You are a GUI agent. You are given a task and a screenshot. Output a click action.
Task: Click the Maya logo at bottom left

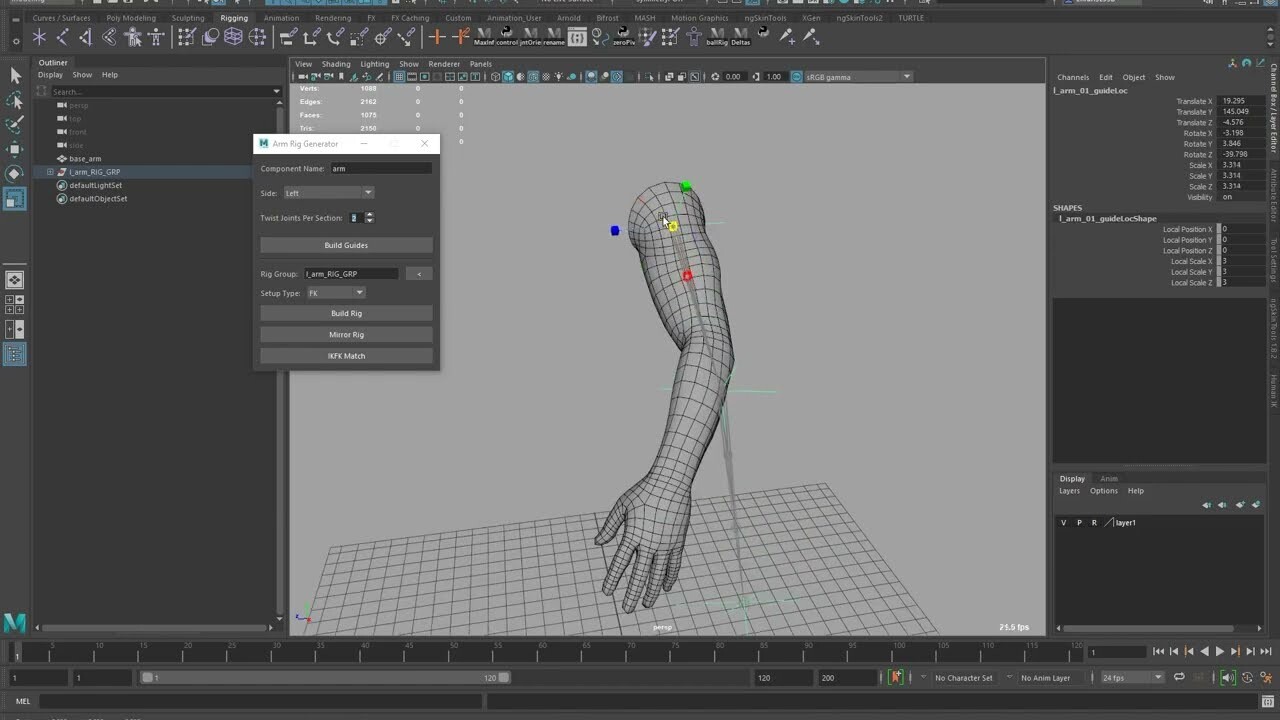(x=14, y=622)
